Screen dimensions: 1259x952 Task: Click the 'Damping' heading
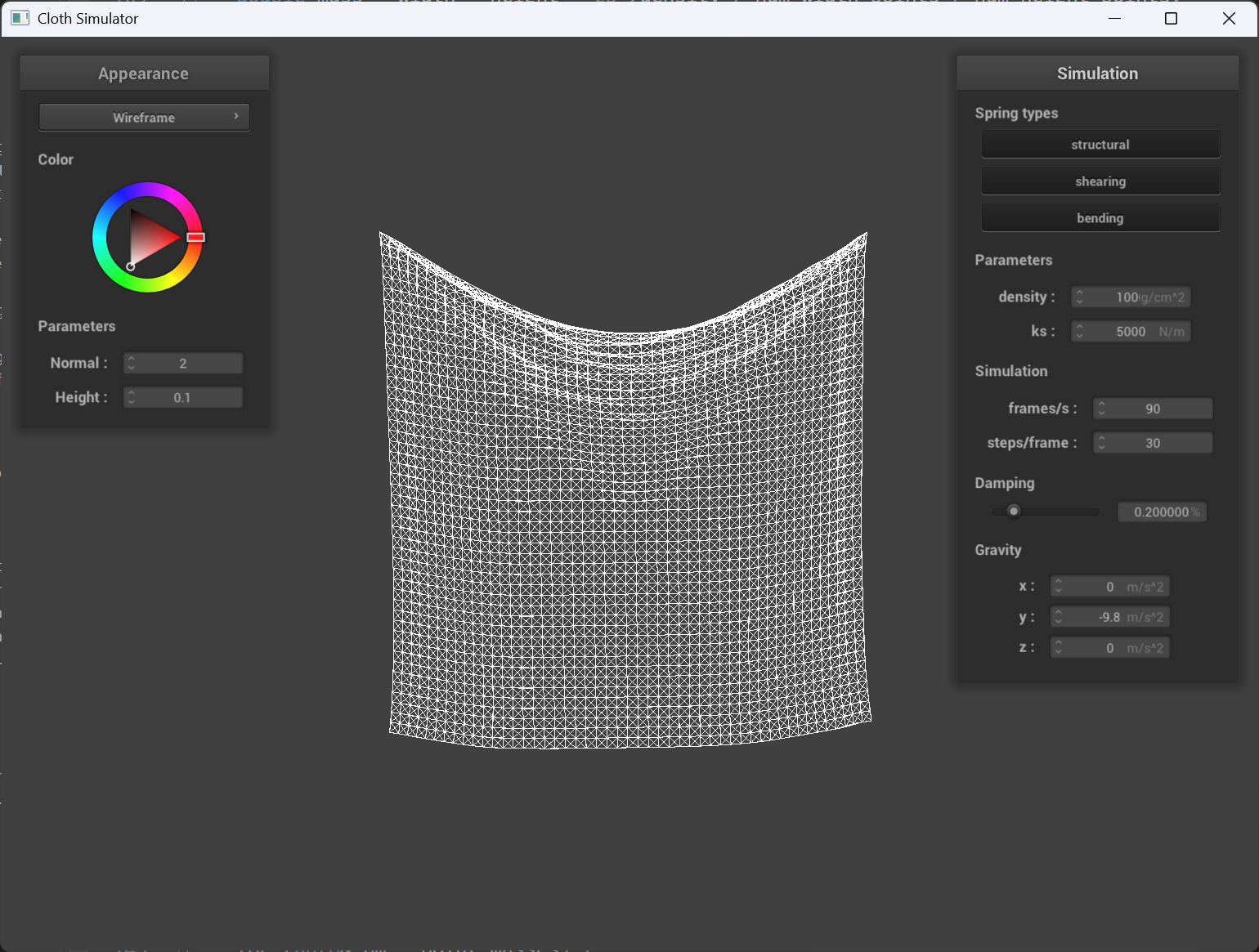[x=1005, y=483]
